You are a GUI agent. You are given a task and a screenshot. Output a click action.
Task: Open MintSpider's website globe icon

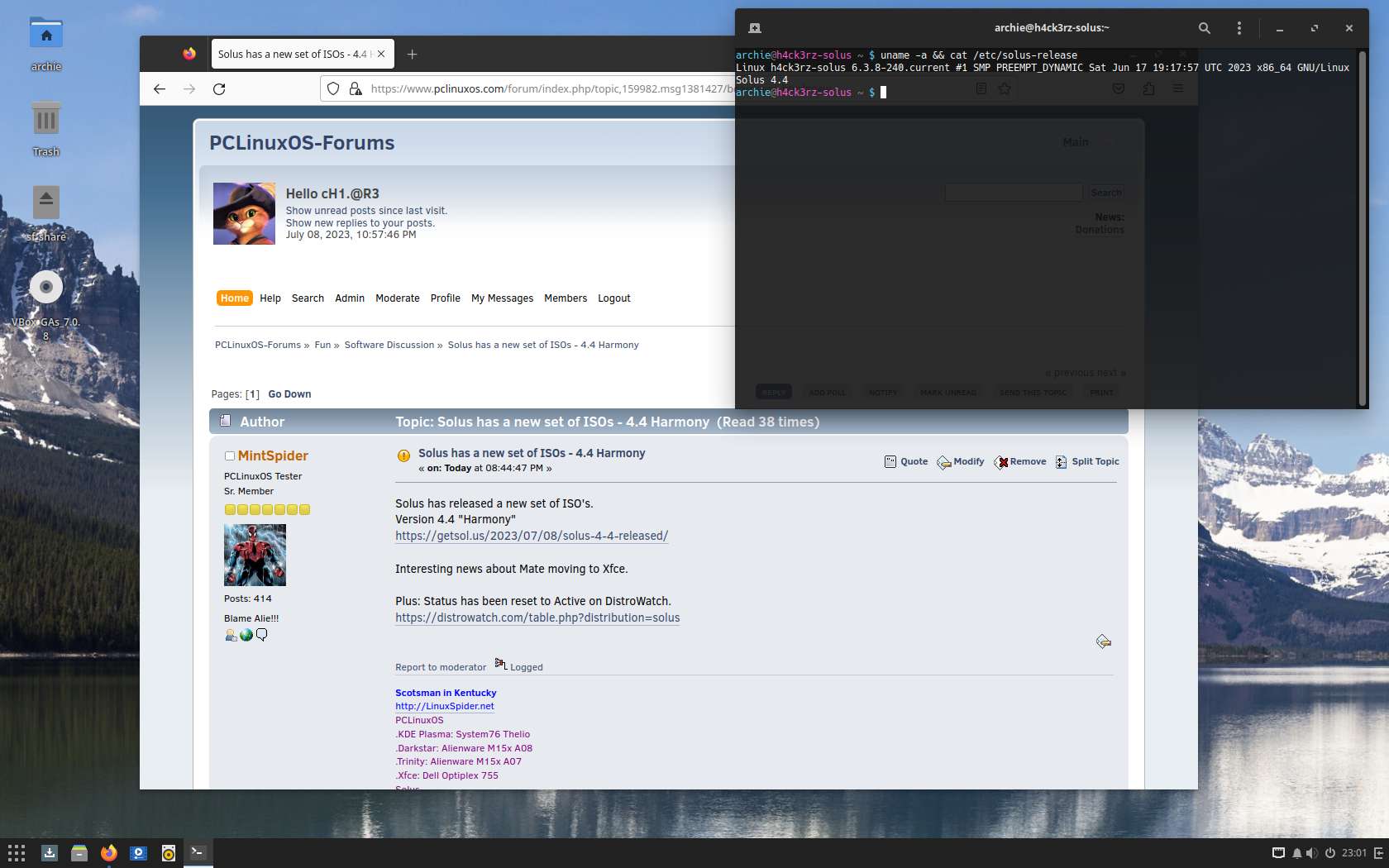[246, 635]
